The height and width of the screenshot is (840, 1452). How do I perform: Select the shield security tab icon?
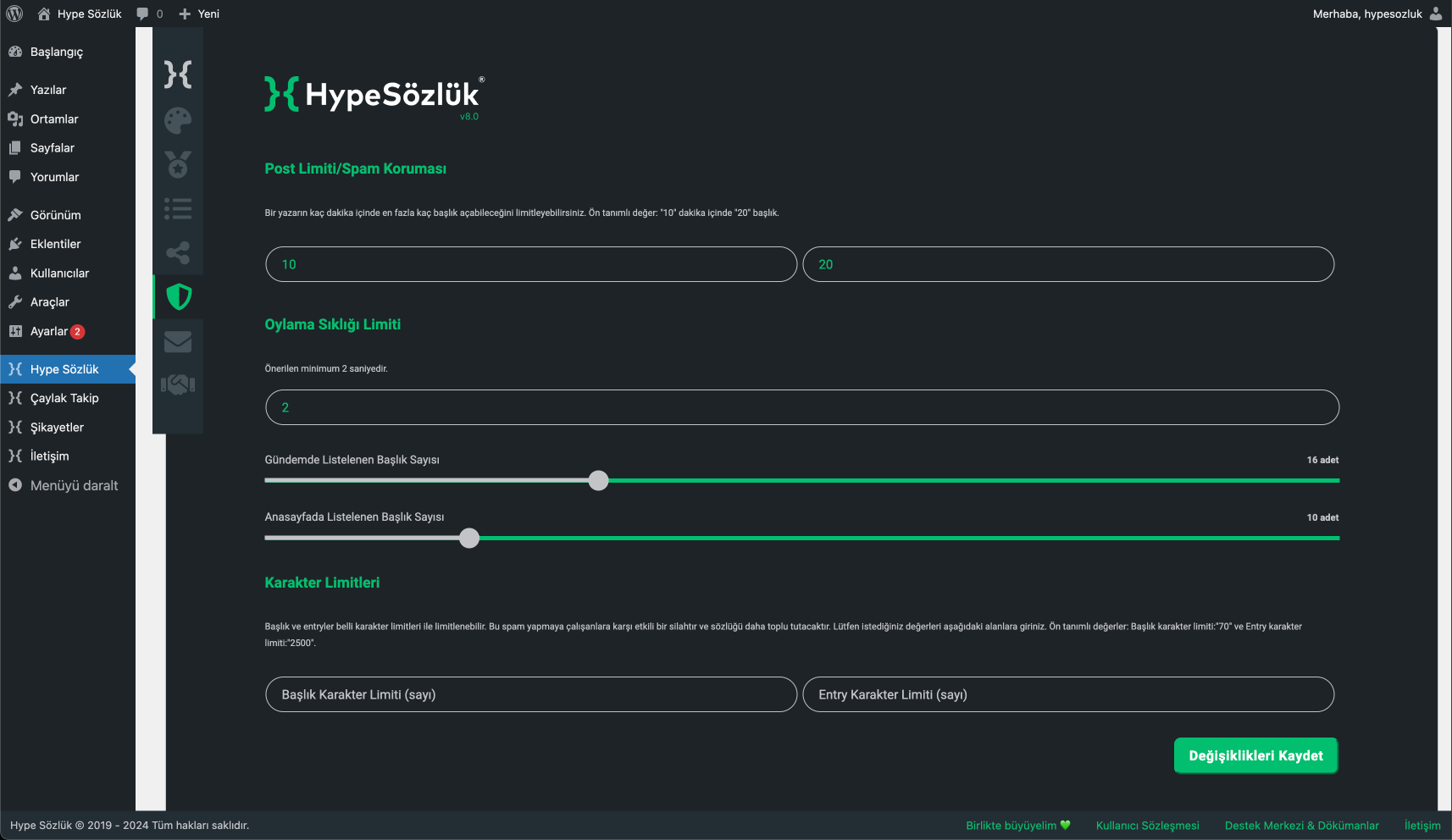178,296
